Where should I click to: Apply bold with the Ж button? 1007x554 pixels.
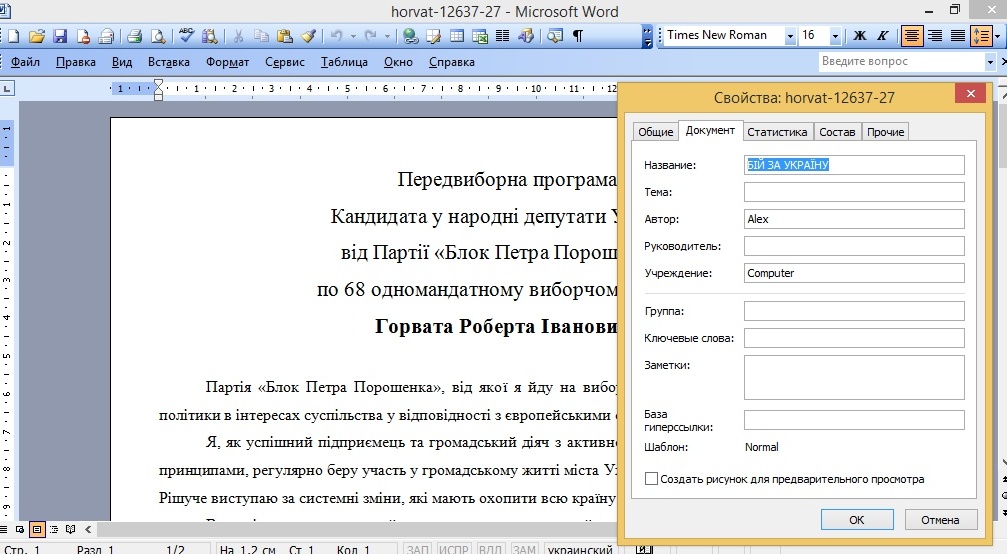860,36
